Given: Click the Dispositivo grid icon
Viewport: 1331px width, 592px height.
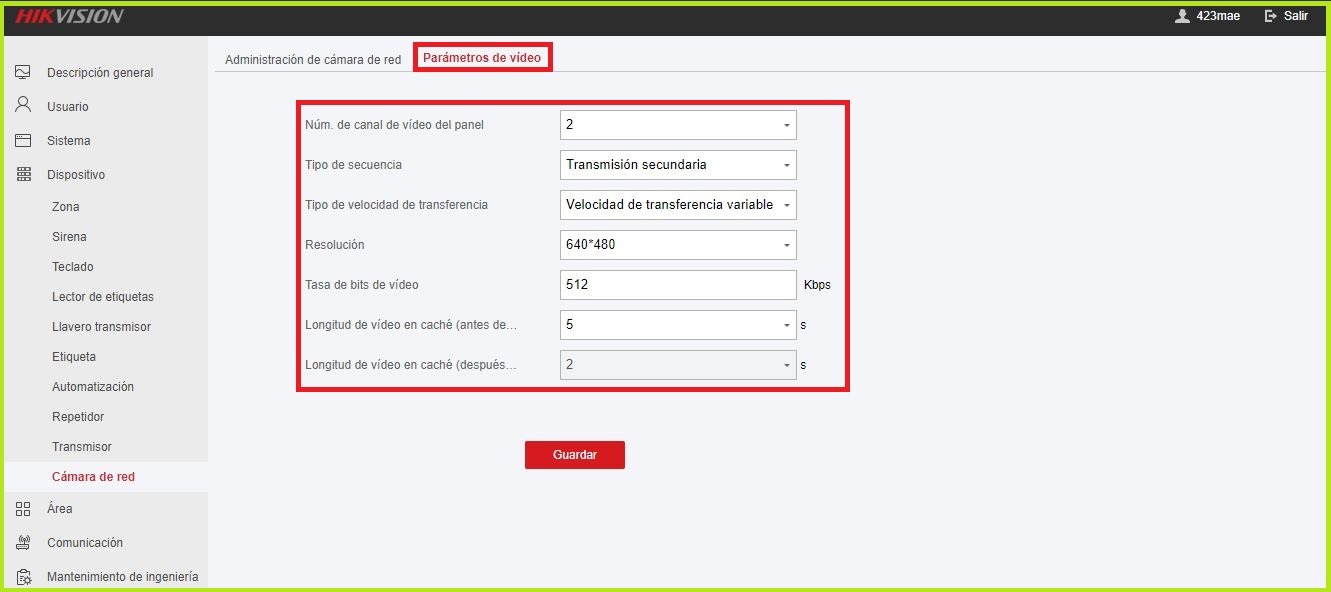Looking at the screenshot, I should [23, 174].
